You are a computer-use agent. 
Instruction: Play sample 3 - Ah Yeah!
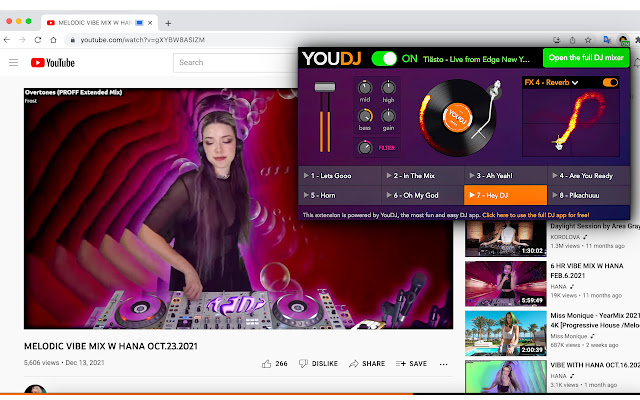(x=505, y=176)
